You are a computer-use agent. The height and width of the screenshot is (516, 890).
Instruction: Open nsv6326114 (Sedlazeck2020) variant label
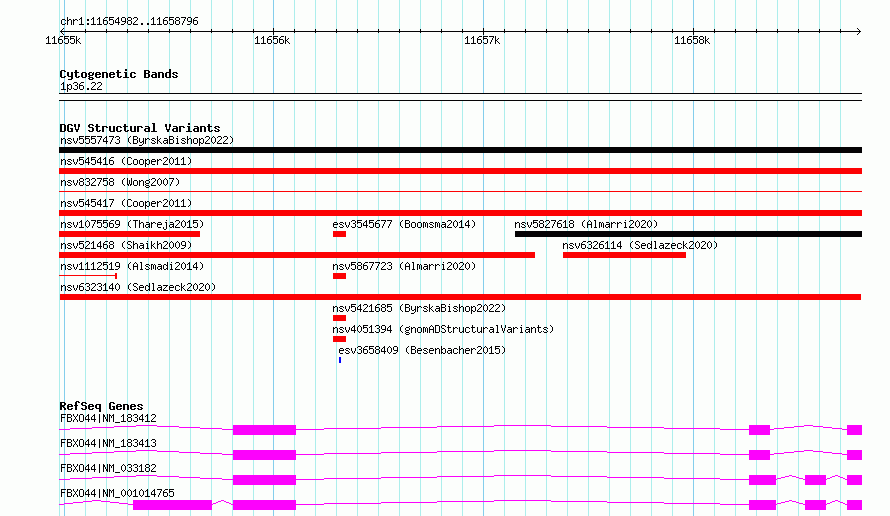click(640, 245)
